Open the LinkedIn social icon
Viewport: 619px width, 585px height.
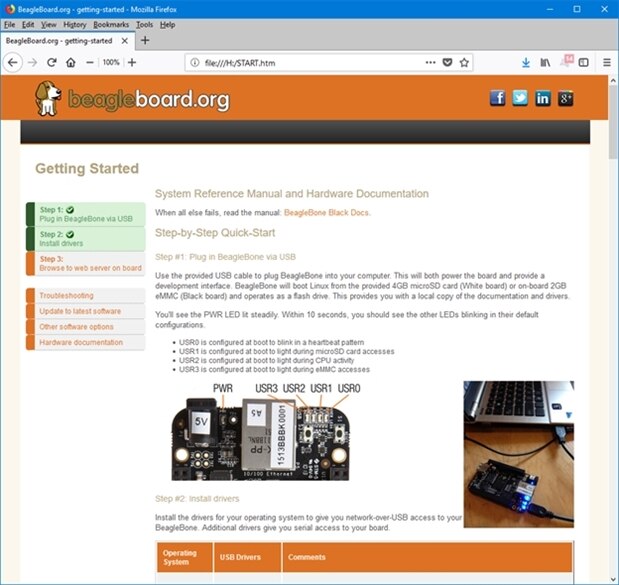[543, 98]
